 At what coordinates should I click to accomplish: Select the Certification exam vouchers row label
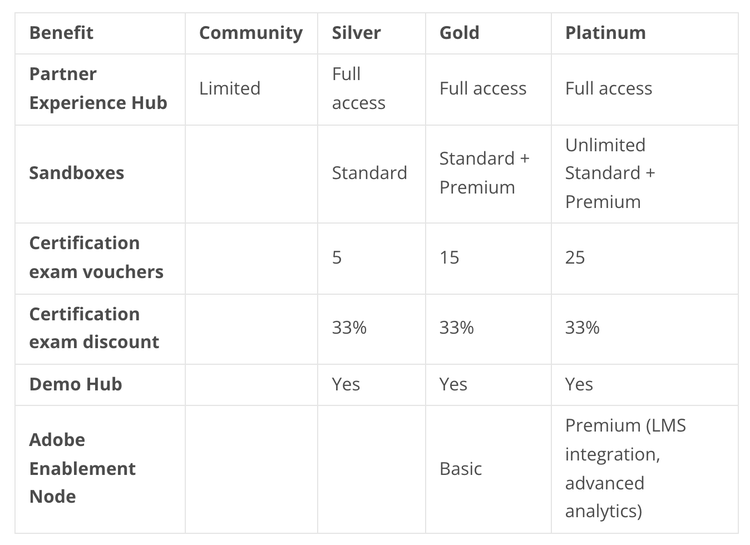point(96,258)
